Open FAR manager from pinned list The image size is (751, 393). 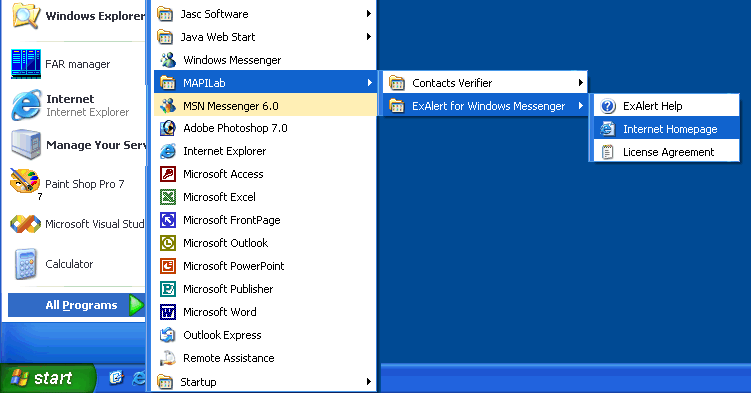[x=77, y=64]
